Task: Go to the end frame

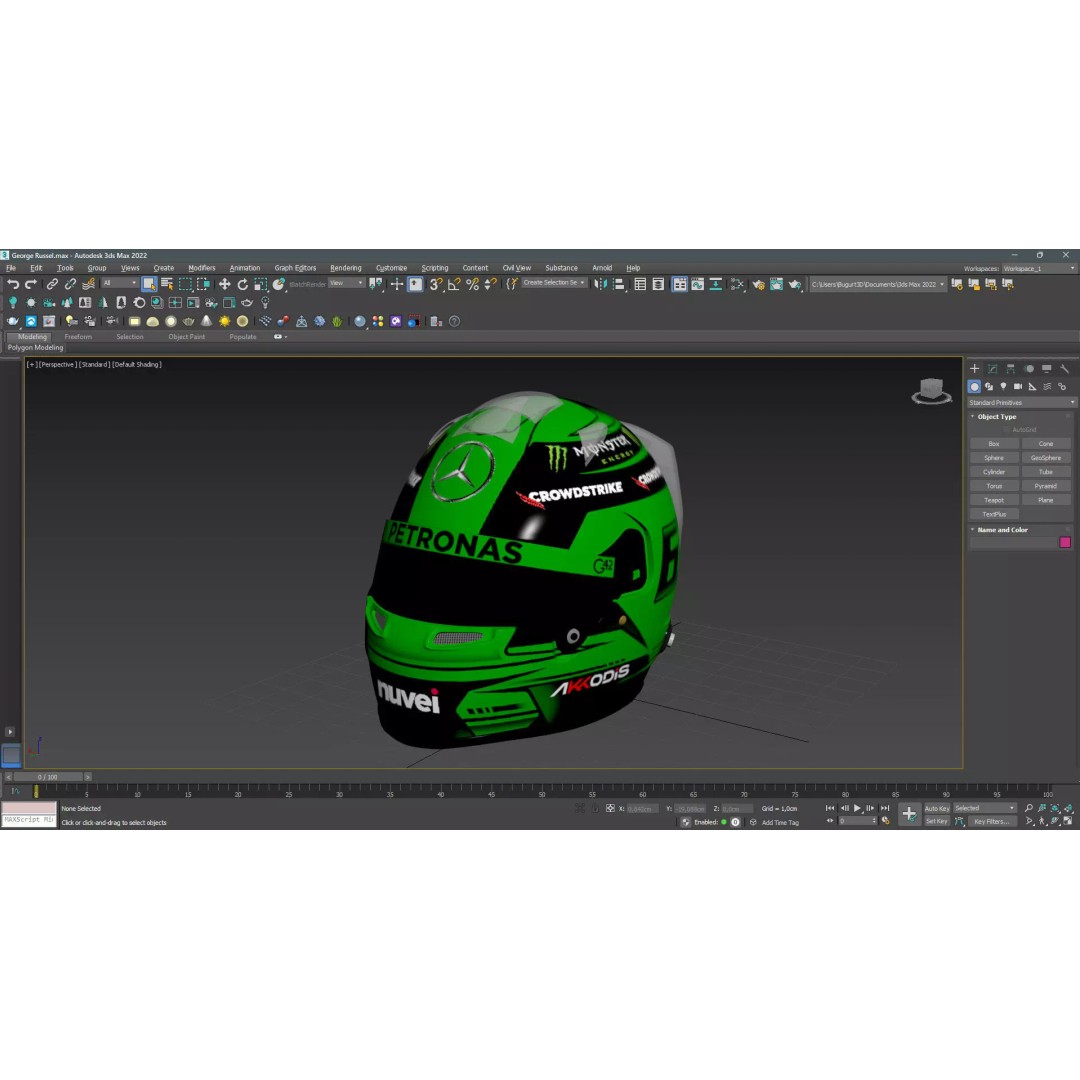Action: point(885,808)
